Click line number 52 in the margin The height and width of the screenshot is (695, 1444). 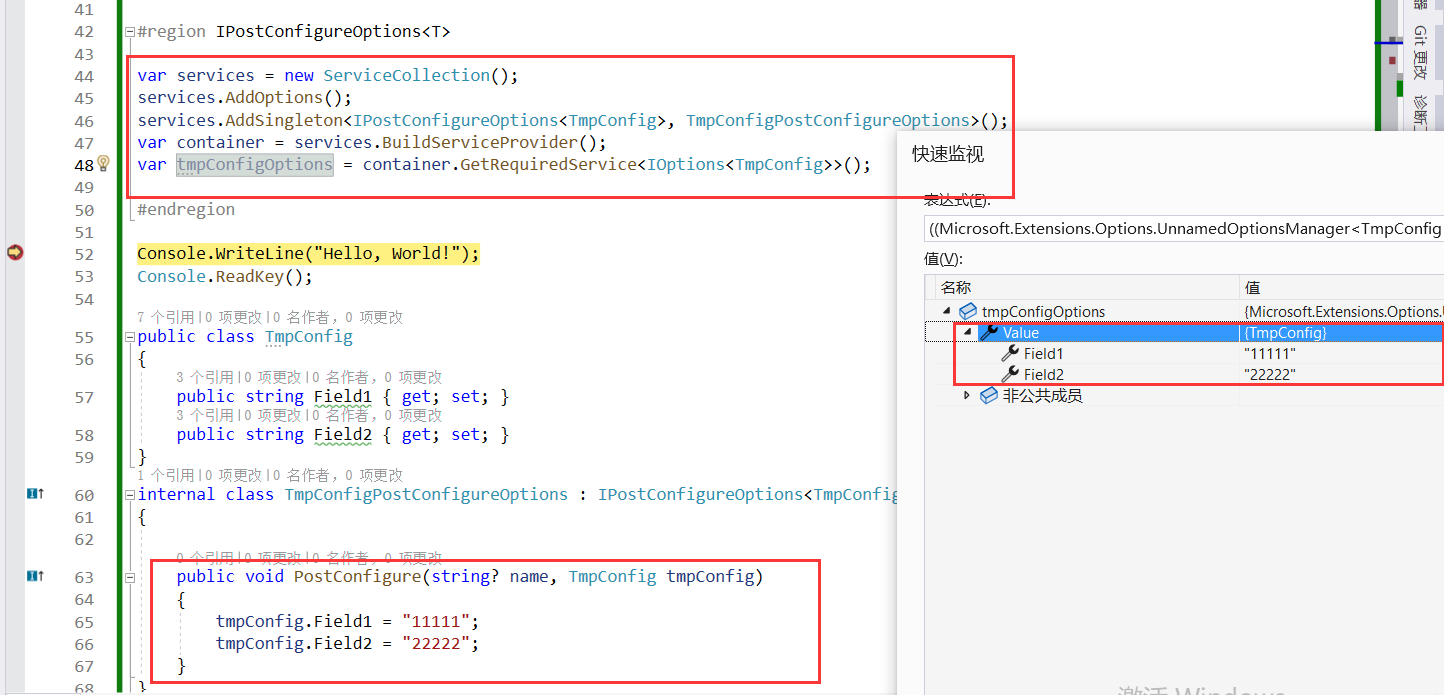[x=84, y=253]
